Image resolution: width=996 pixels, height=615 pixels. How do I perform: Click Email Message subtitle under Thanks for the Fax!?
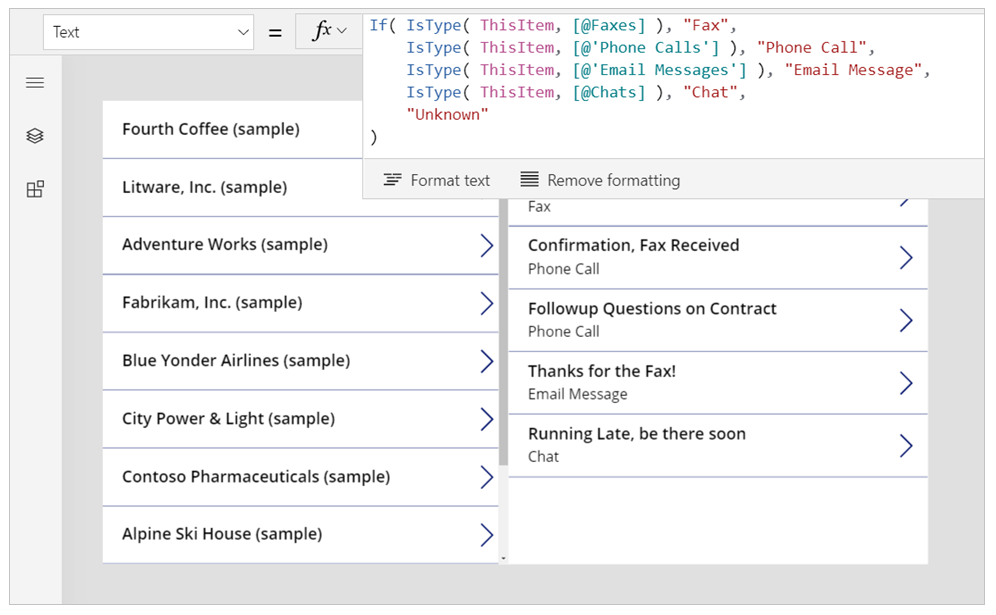(x=577, y=394)
